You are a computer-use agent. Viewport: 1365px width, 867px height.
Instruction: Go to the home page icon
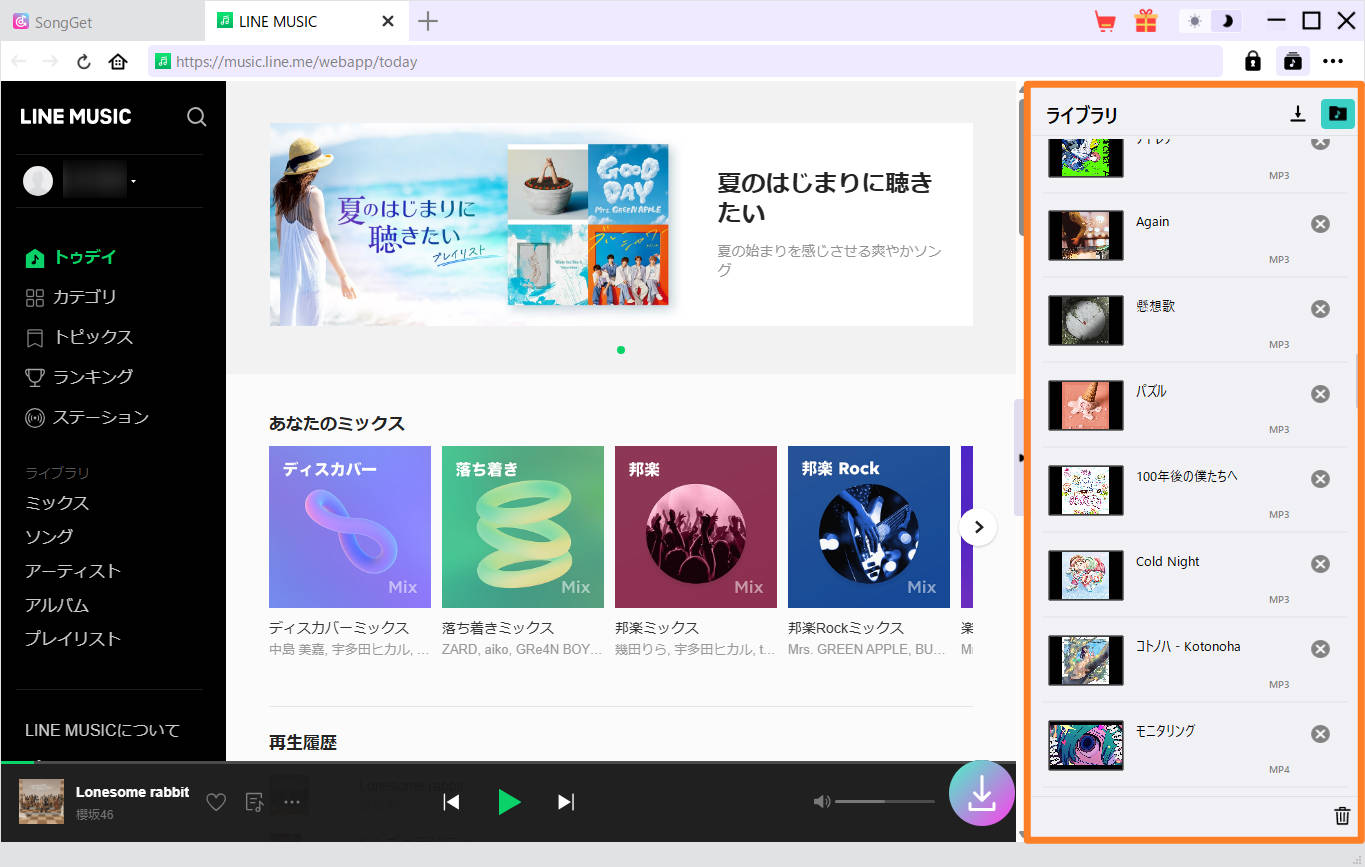[x=118, y=61]
